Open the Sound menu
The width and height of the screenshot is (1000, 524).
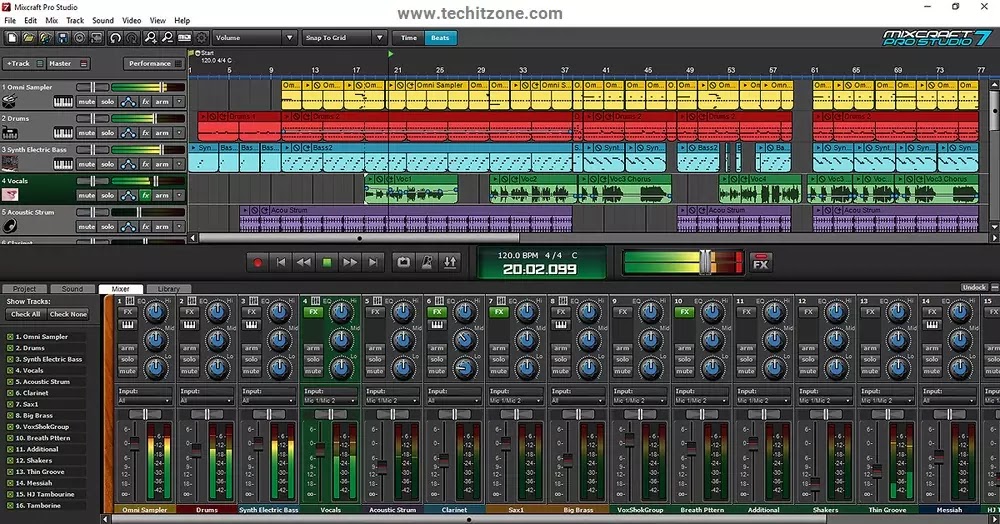tap(103, 20)
